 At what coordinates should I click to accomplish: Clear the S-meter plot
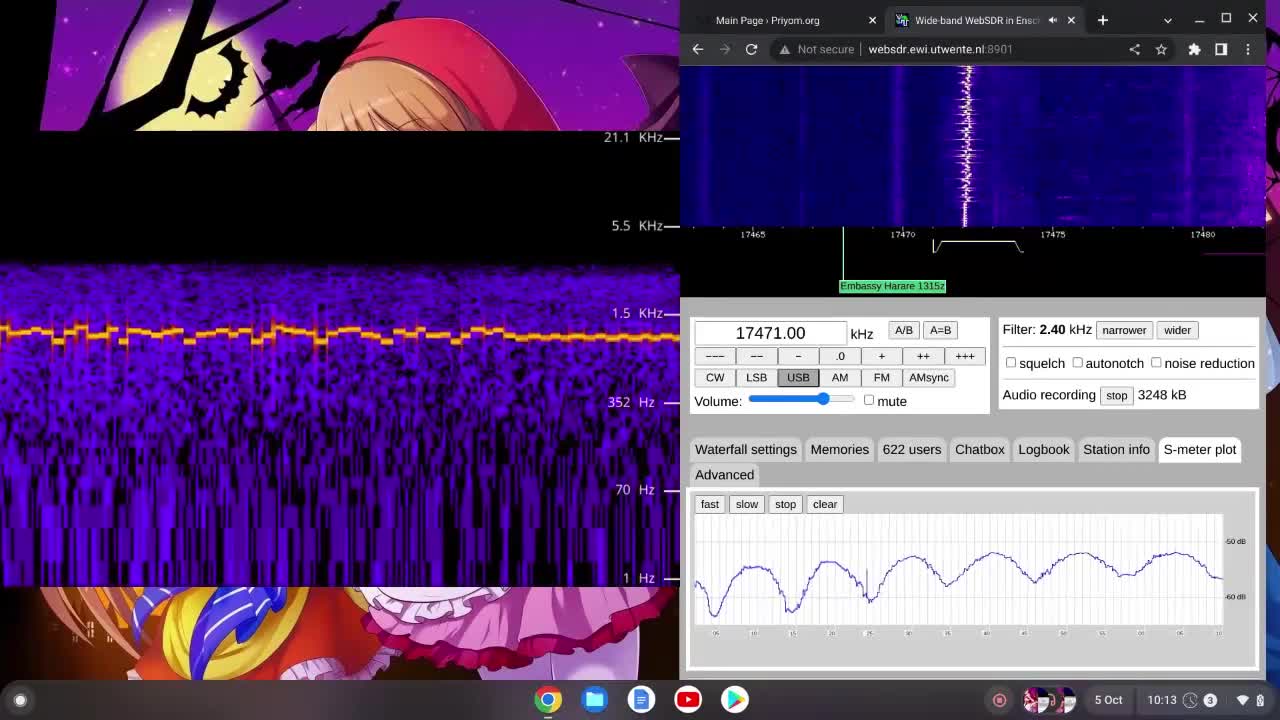(825, 504)
